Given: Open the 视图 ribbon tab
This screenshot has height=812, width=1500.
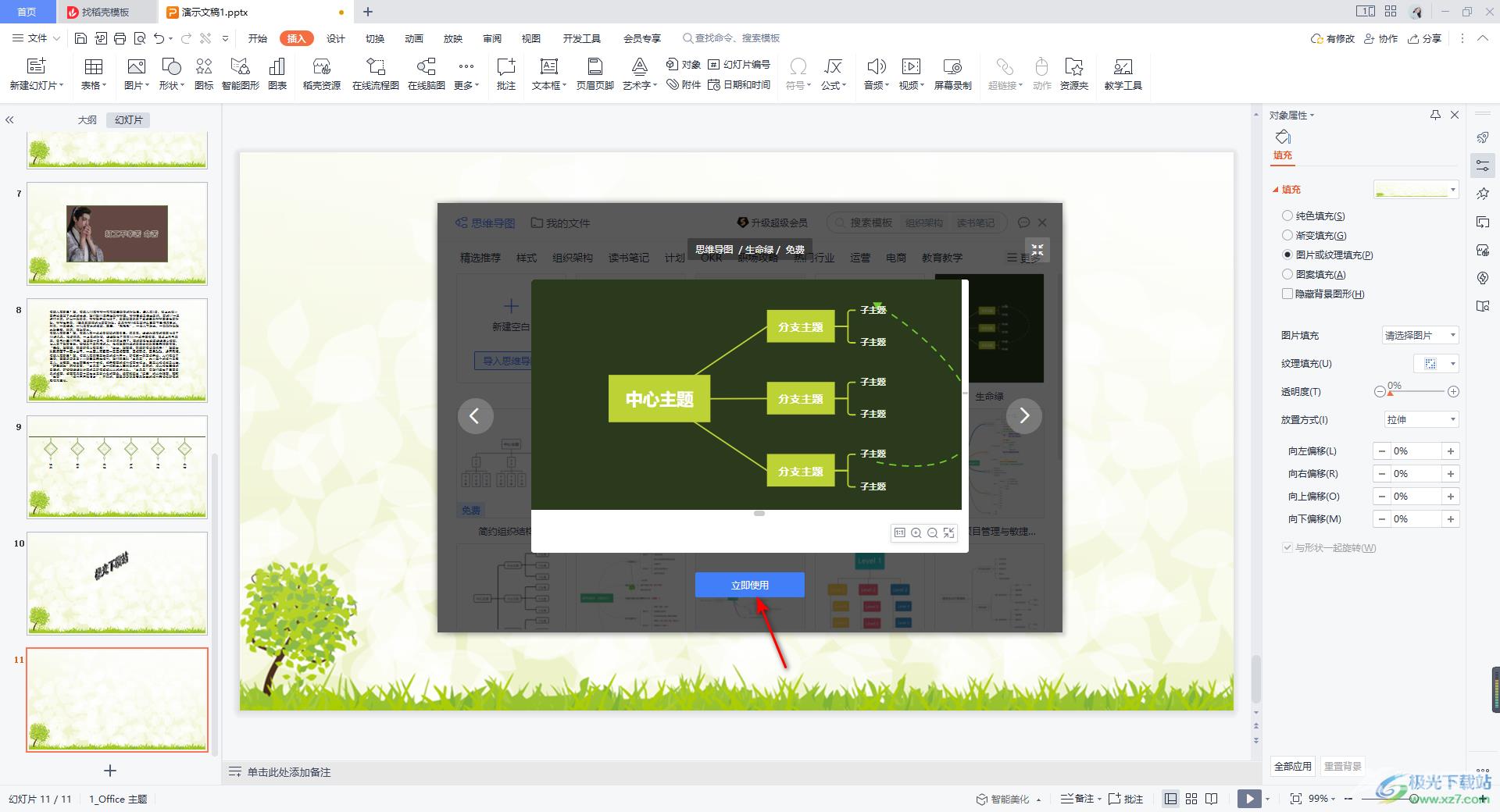Looking at the screenshot, I should 531,38.
